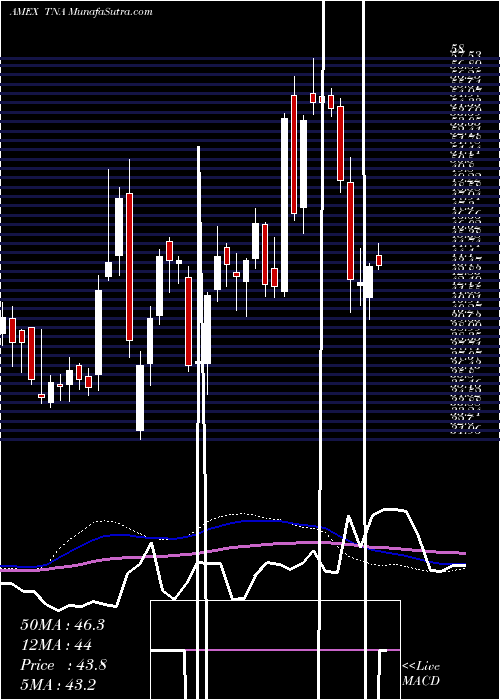Click the <<Live MACD label
The image size is (500, 700).
coord(421,674)
